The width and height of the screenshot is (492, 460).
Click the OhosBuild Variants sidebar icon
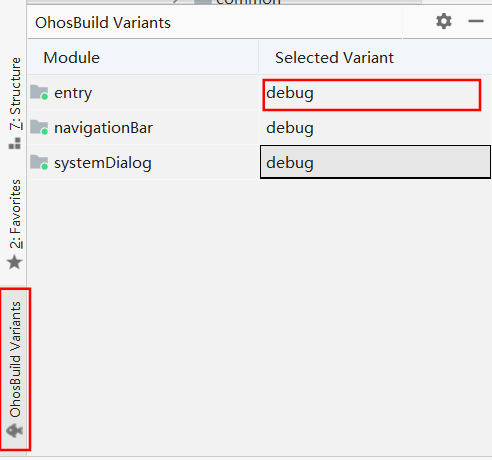pyautogui.click(x=15, y=431)
